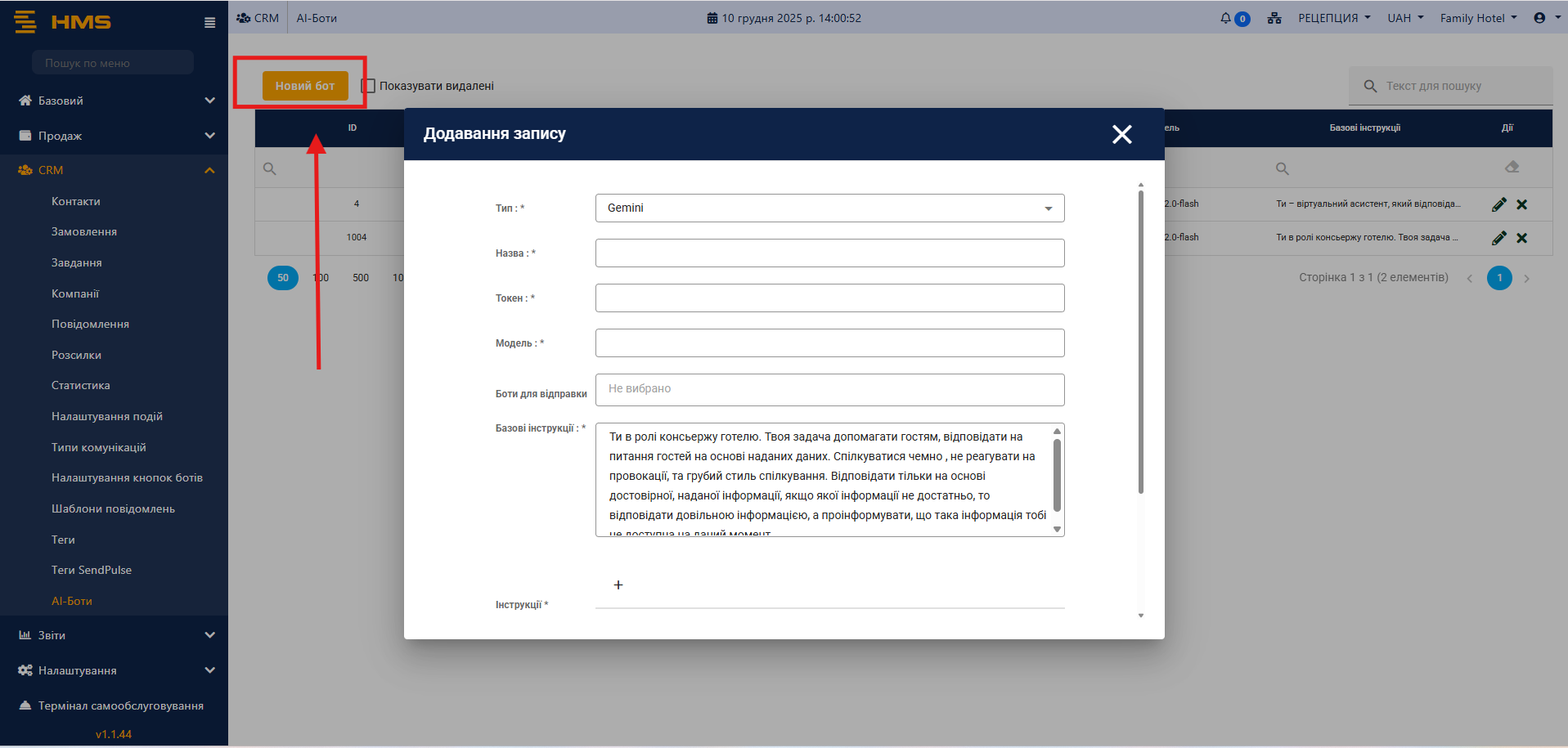
Task: Open Контакти in the CRM menu
Action: click(x=76, y=201)
